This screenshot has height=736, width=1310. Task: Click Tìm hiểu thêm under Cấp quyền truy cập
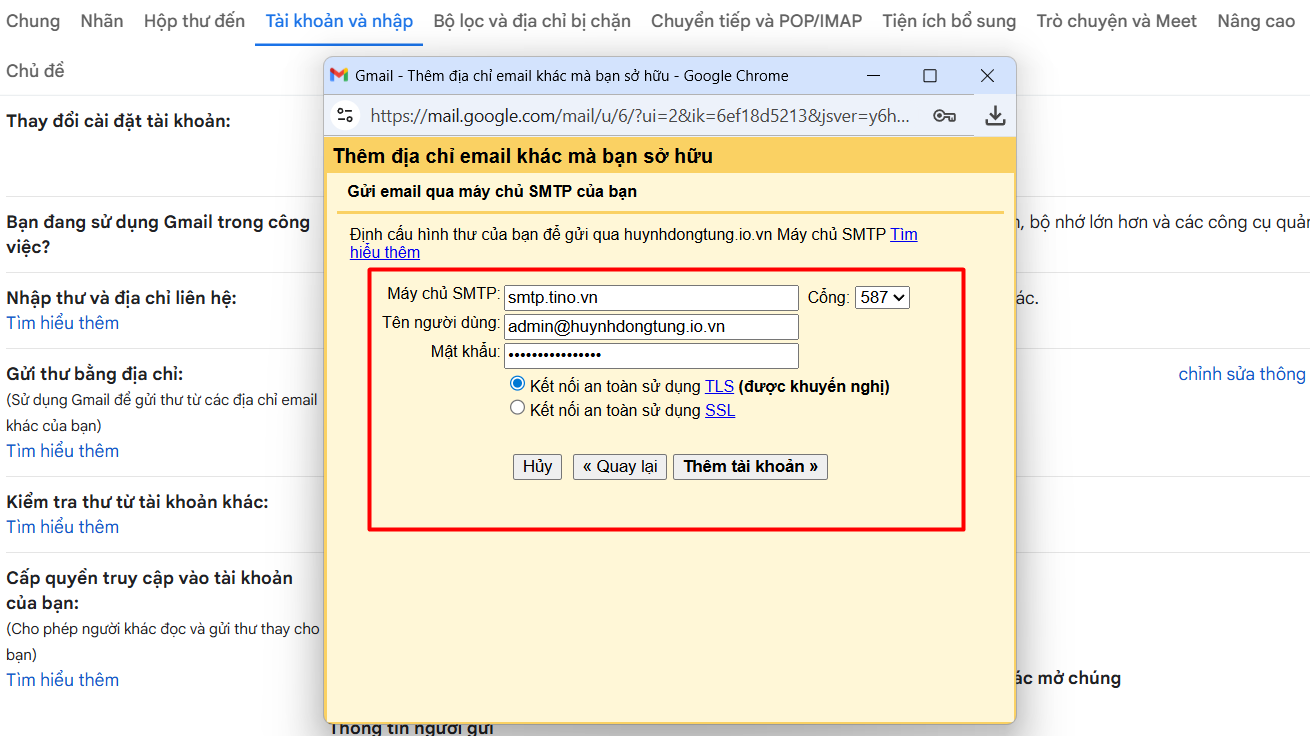(62, 680)
